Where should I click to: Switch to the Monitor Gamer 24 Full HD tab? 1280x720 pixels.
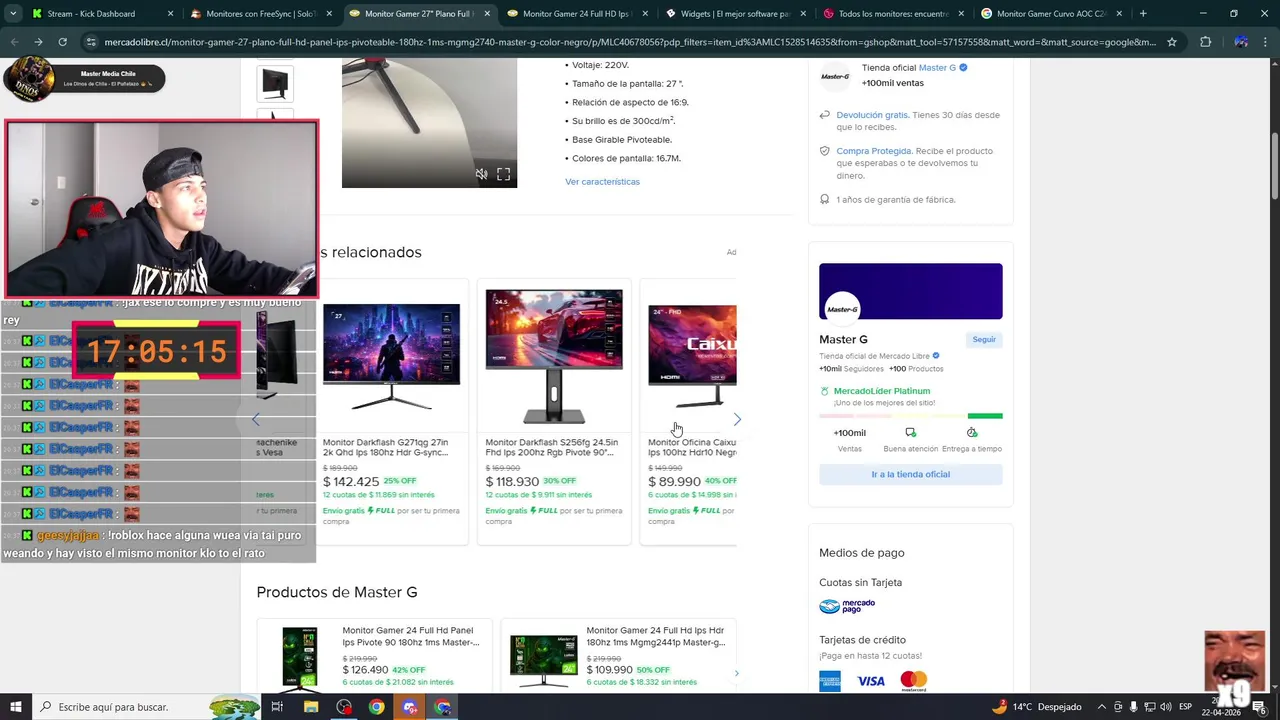pyautogui.click(x=577, y=14)
